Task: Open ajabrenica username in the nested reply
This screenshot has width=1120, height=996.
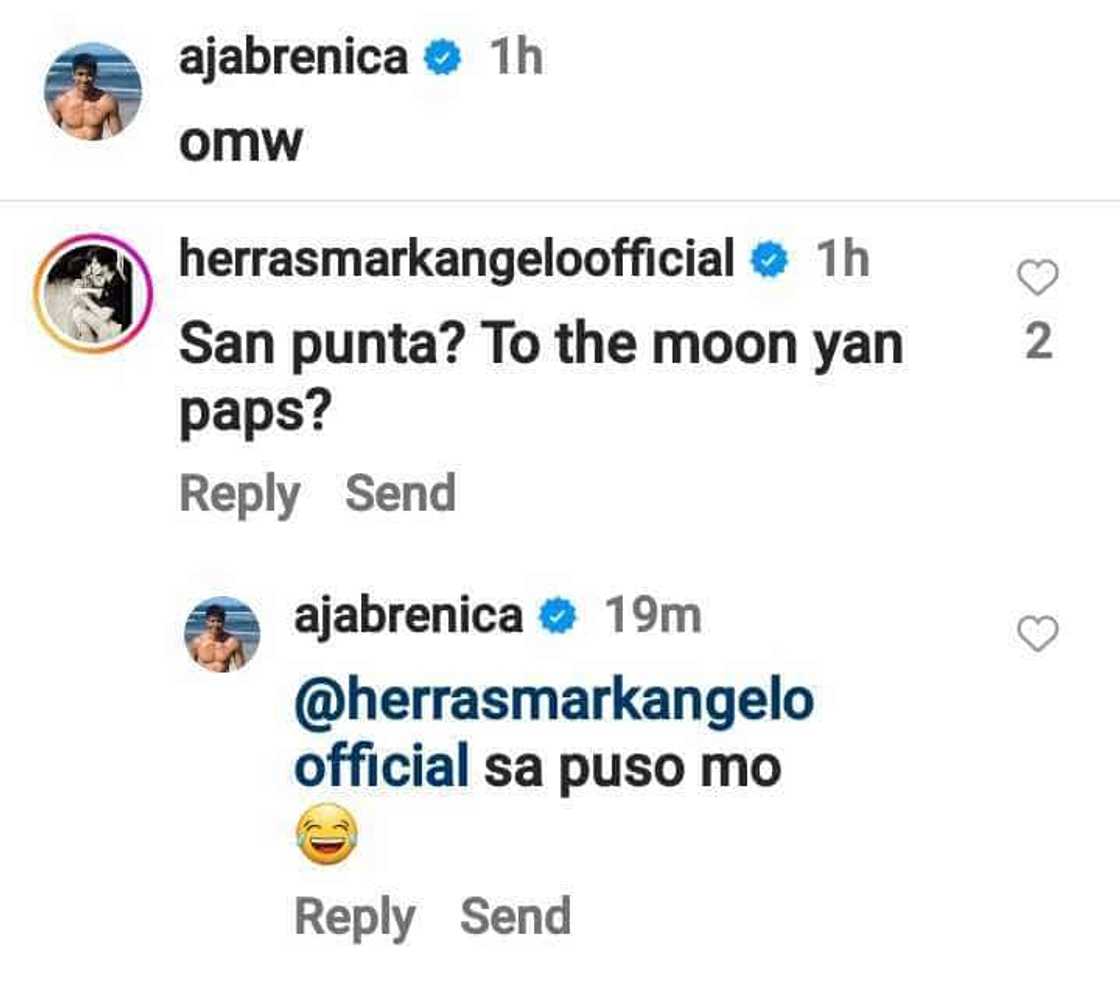Action: click(x=408, y=617)
